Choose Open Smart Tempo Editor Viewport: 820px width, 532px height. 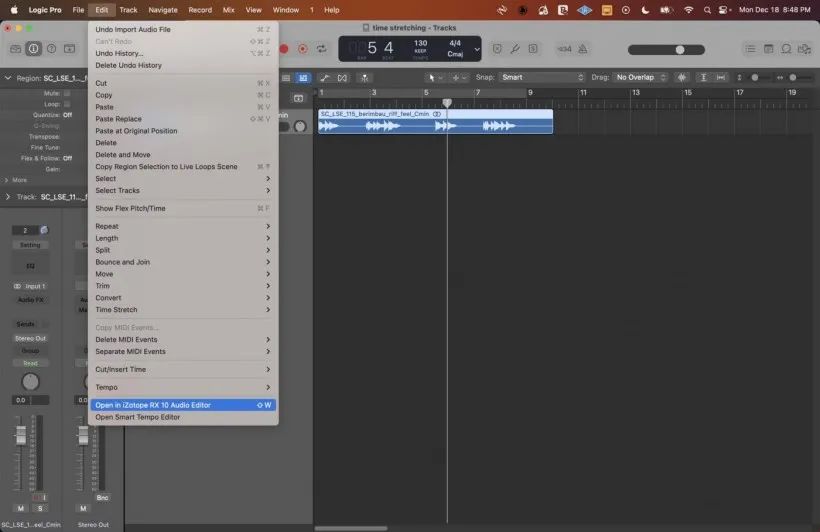click(183, 417)
